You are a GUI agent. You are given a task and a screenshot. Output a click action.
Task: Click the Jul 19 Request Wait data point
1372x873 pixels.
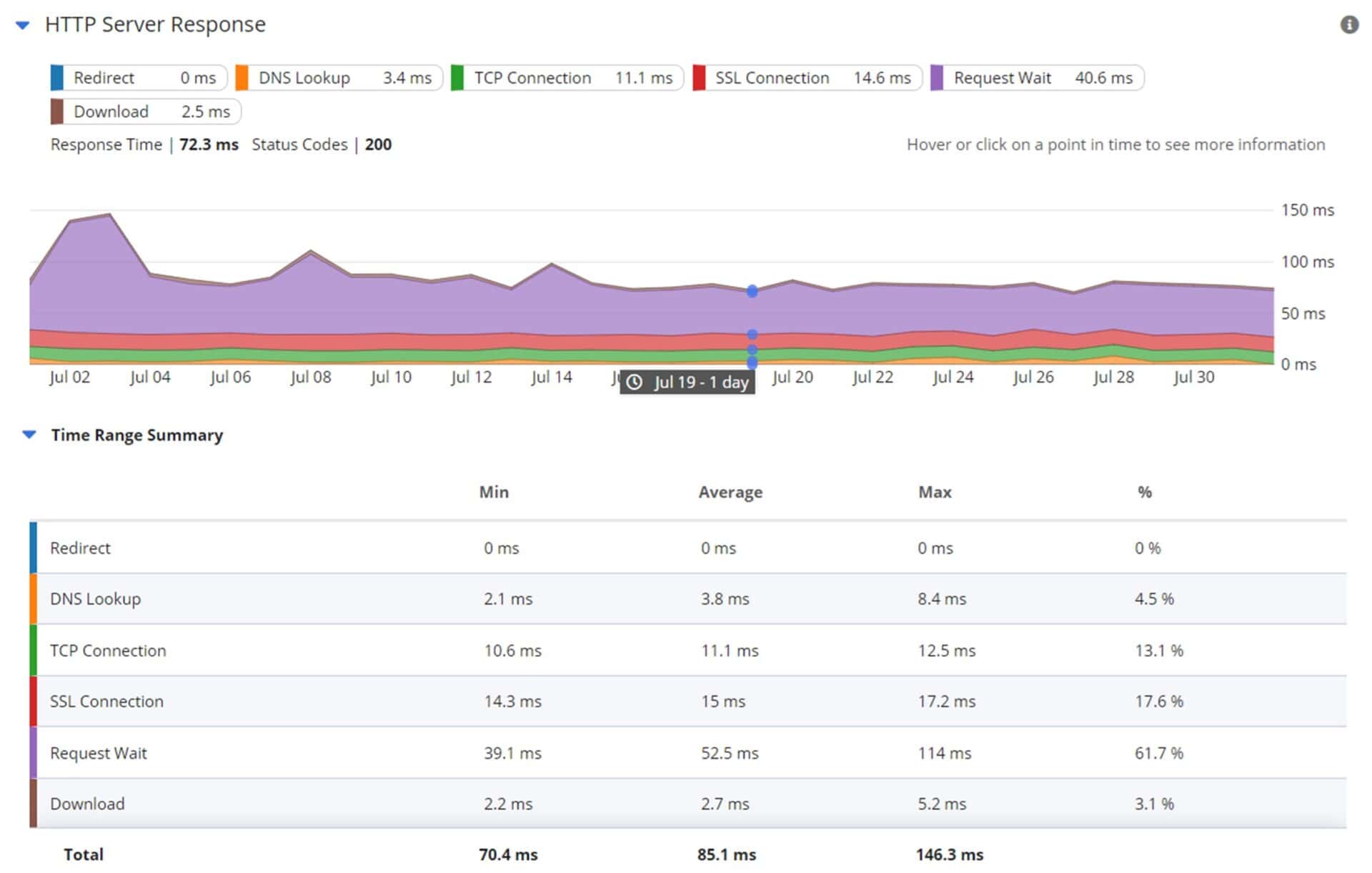tap(752, 291)
